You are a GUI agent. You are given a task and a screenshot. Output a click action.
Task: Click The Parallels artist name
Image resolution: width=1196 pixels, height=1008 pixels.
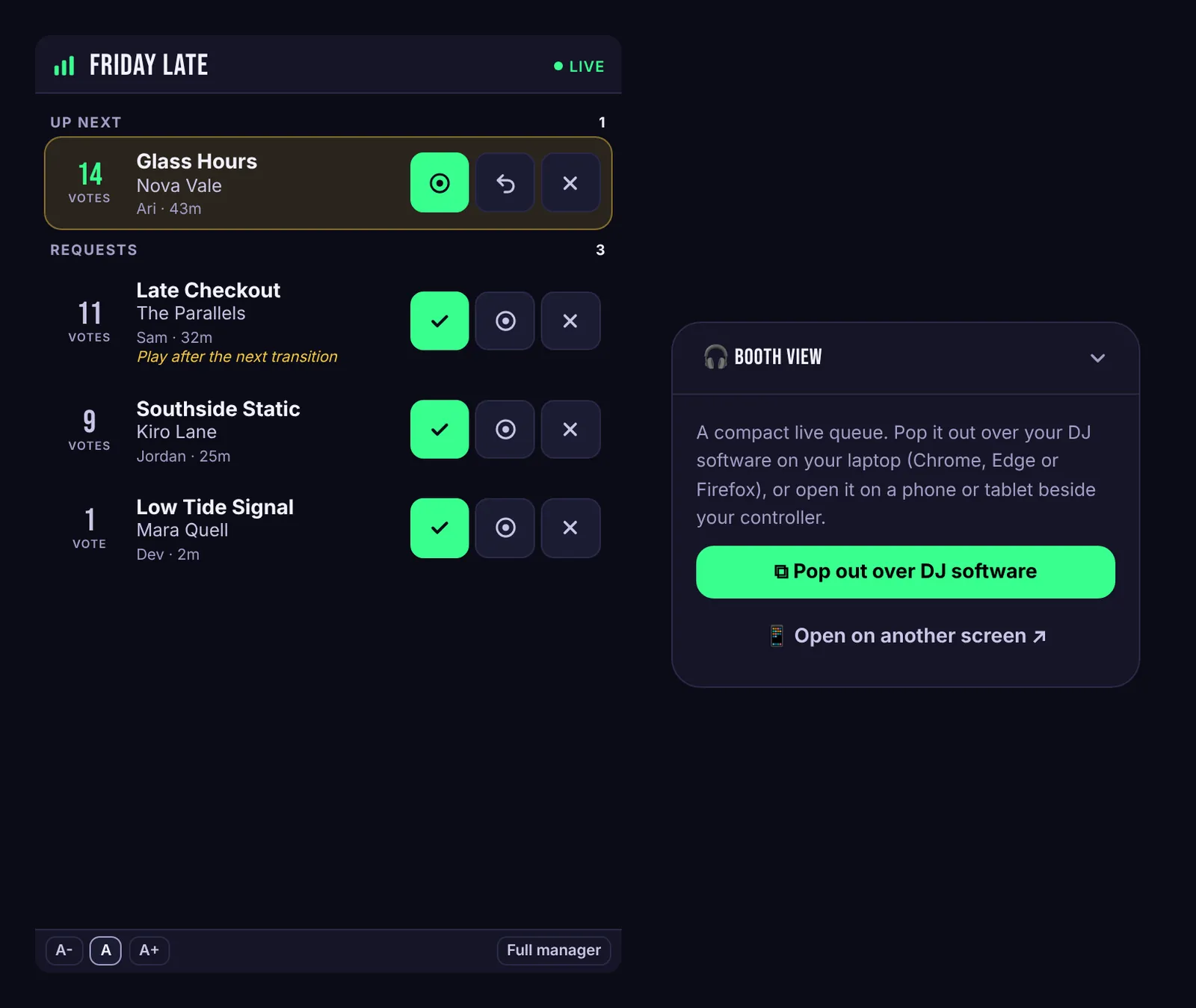(x=191, y=314)
